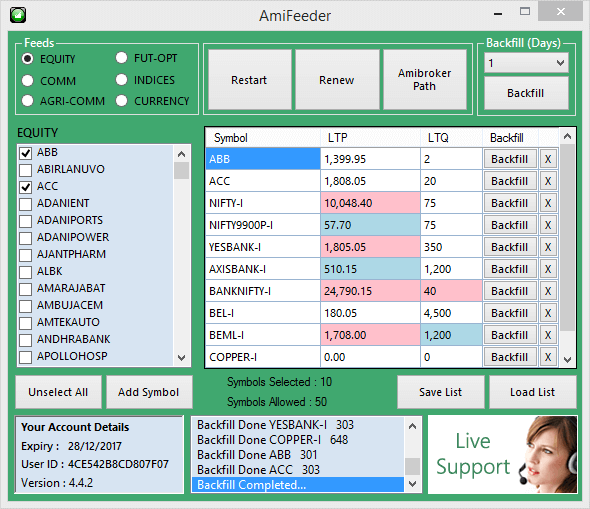
Task: Click the Unselect All button
Action: (58, 392)
